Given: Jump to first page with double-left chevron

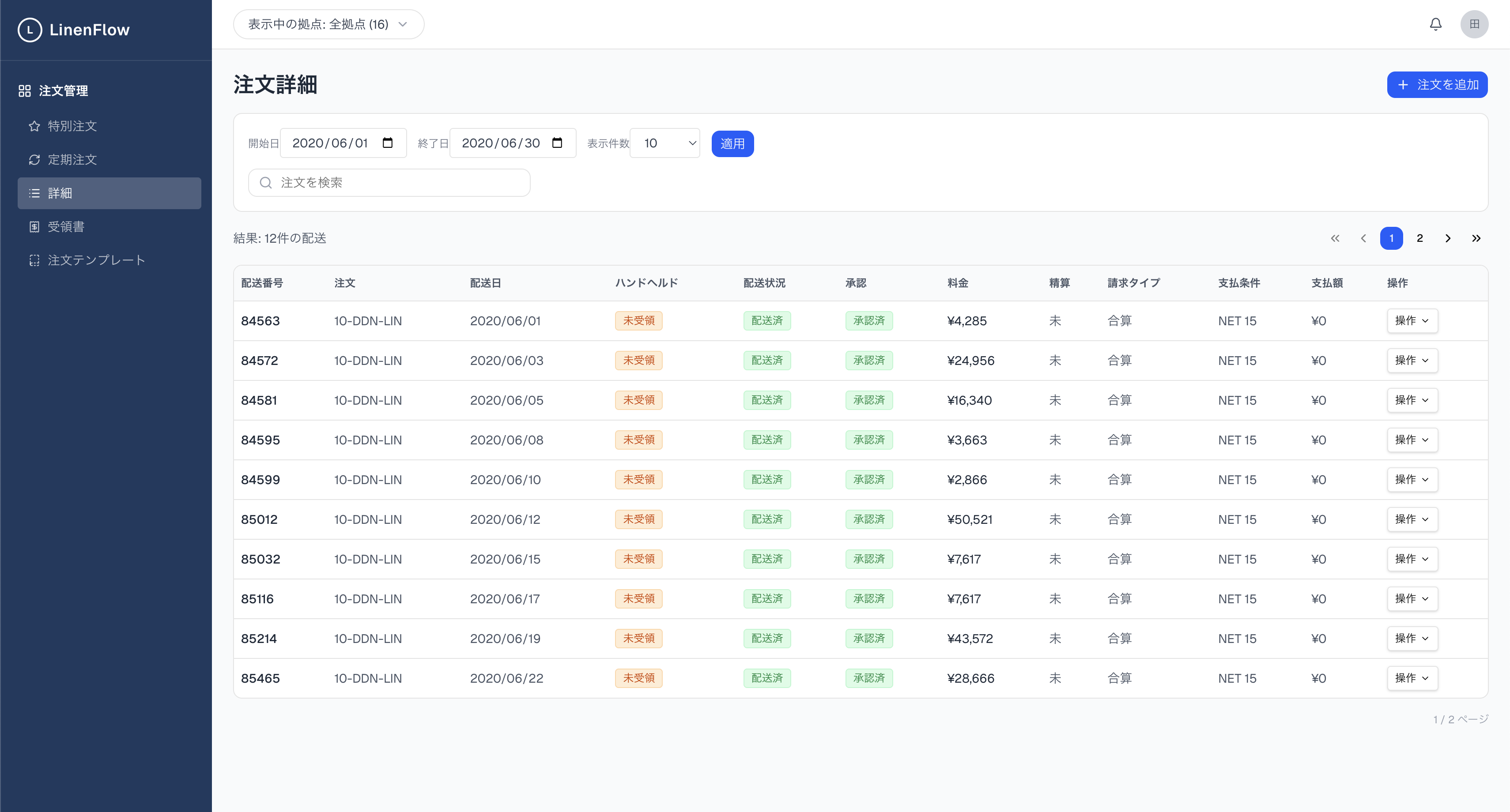Looking at the screenshot, I should tap(1335, 238).
